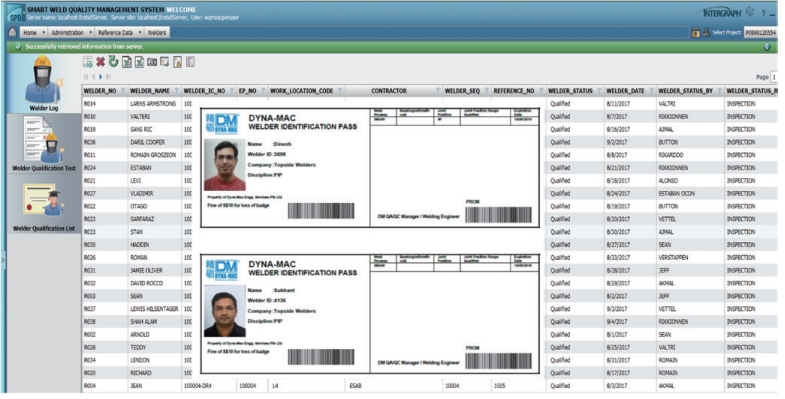Expand the arrow after Administration breadcrumb
The height and width of the screenshot is (399, 785).
(91, 33)
